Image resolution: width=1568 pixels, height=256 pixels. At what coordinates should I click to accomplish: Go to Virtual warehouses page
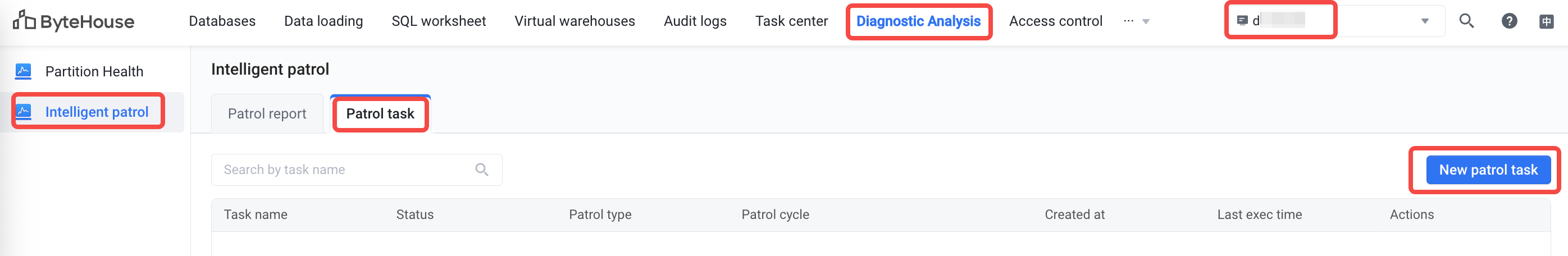point(575,21)
